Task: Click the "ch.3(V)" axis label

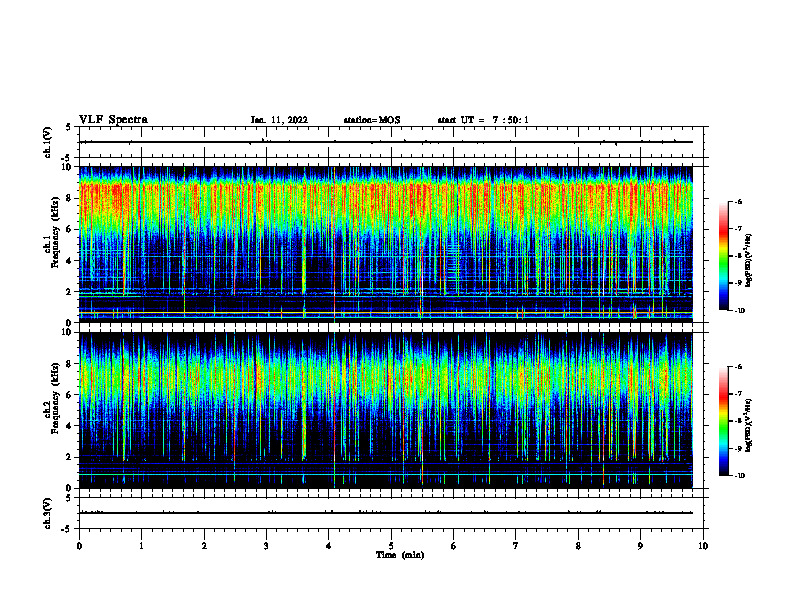Action: point(48,513)
